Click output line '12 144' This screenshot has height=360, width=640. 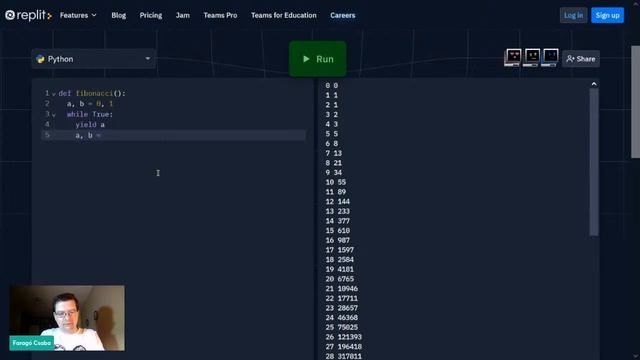[x=338, y=202]
